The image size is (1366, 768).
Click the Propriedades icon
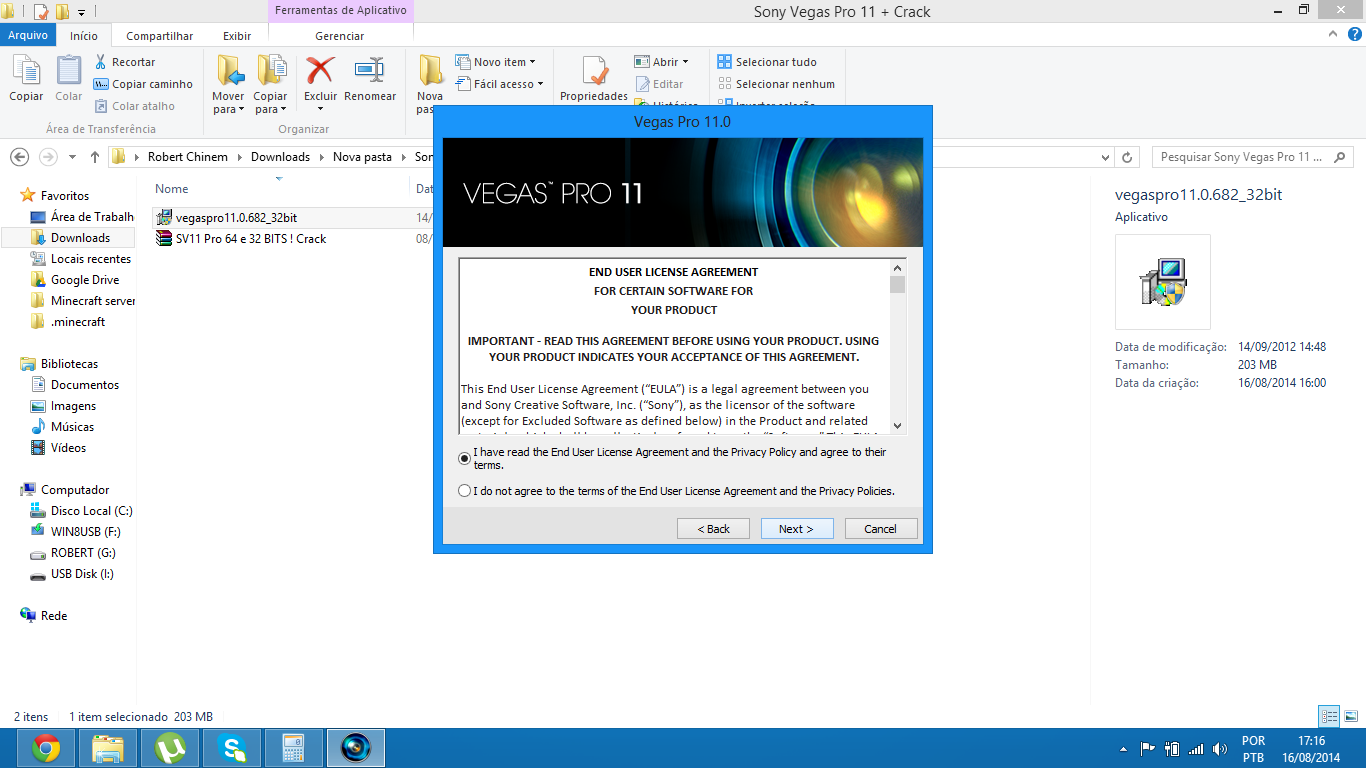click(x=594, y=72)
